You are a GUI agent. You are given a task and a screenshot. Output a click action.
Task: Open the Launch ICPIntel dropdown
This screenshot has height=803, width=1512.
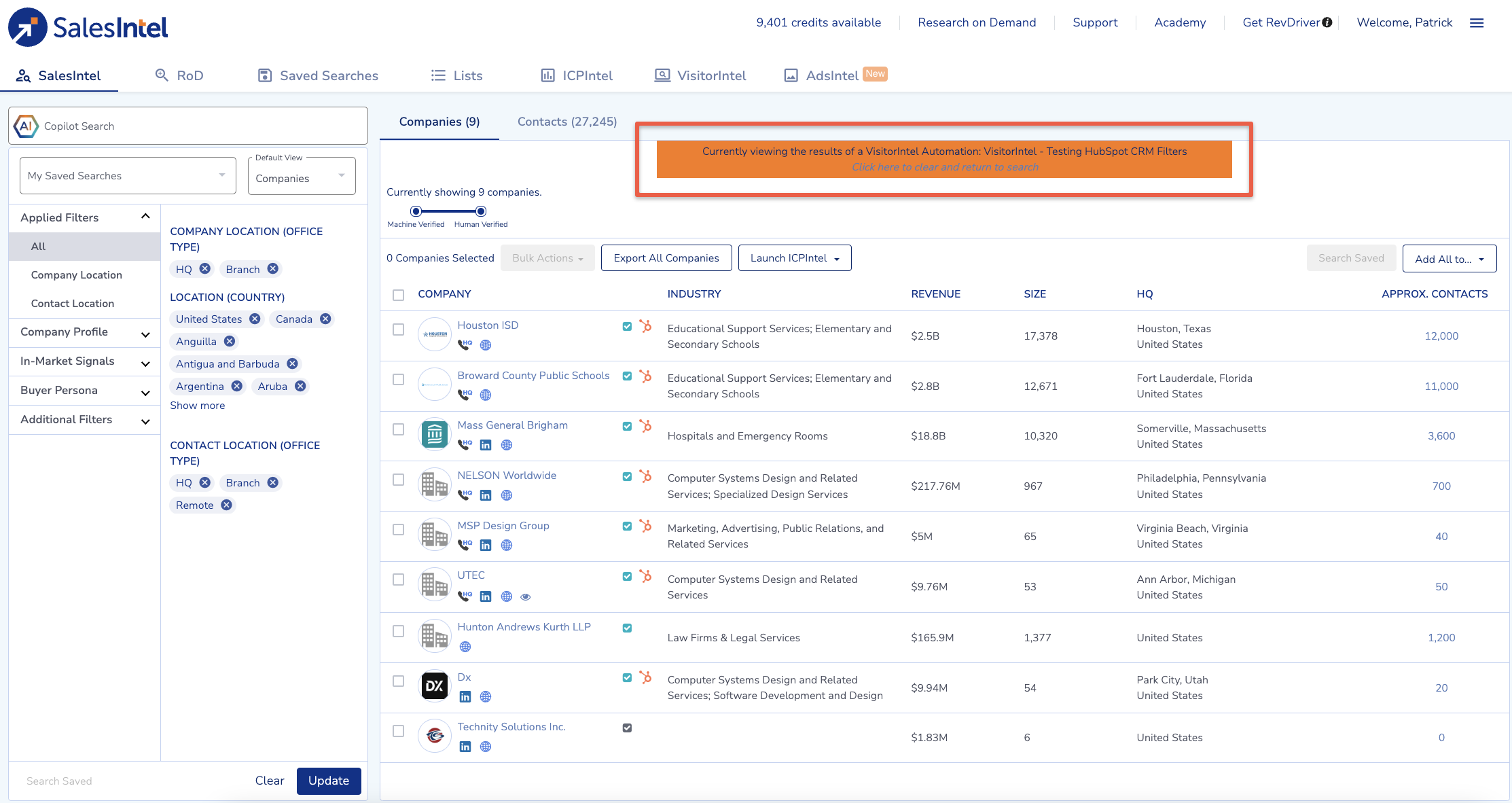click(x=795, y=258)
